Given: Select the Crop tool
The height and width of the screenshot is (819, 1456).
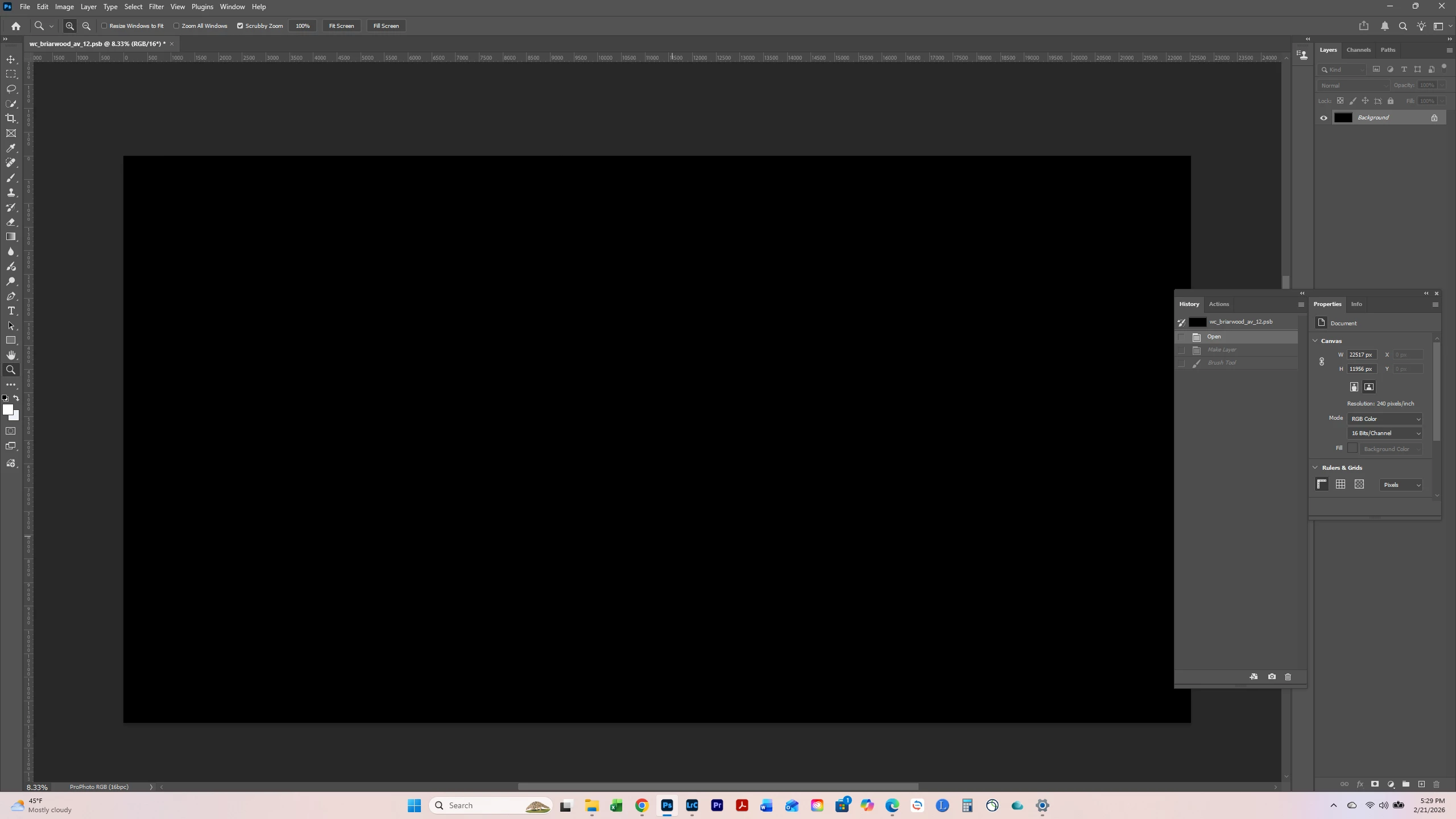Looking at the screenshot, I should 11,118.
